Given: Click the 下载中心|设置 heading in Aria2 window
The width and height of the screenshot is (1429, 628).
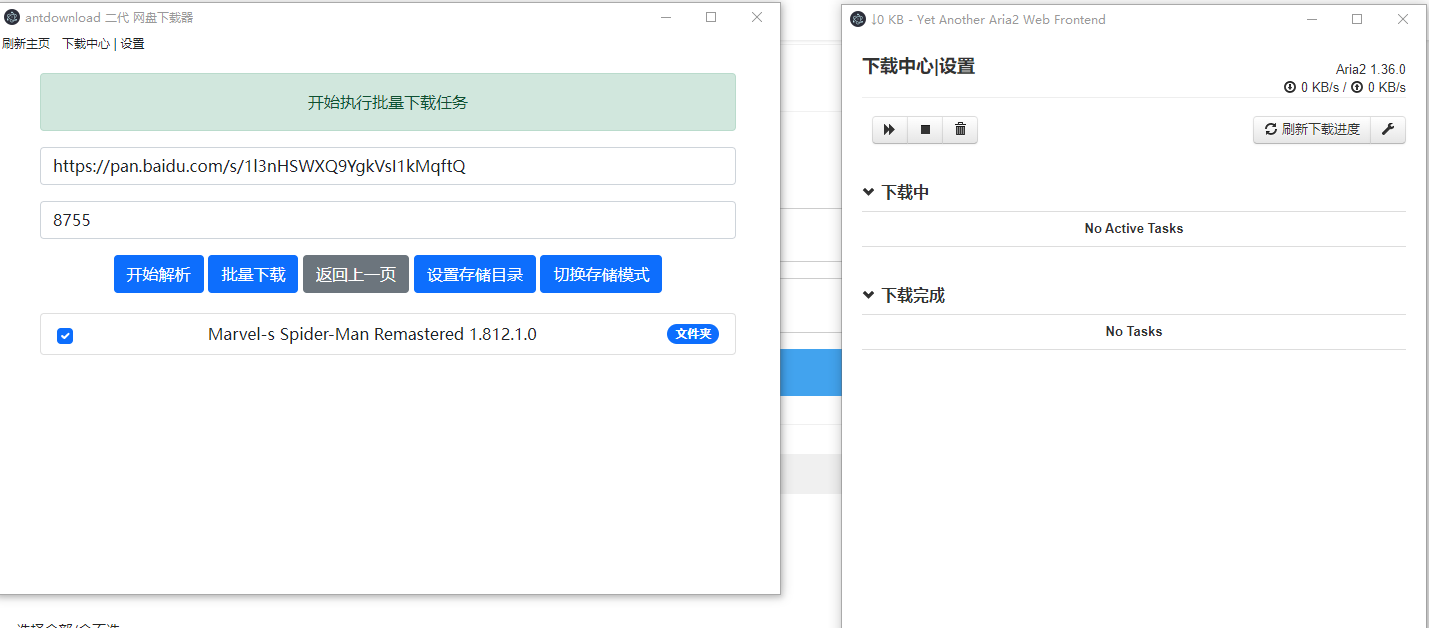Looking at the screenshot, I should pyautogui.click(x=918, y=66).
